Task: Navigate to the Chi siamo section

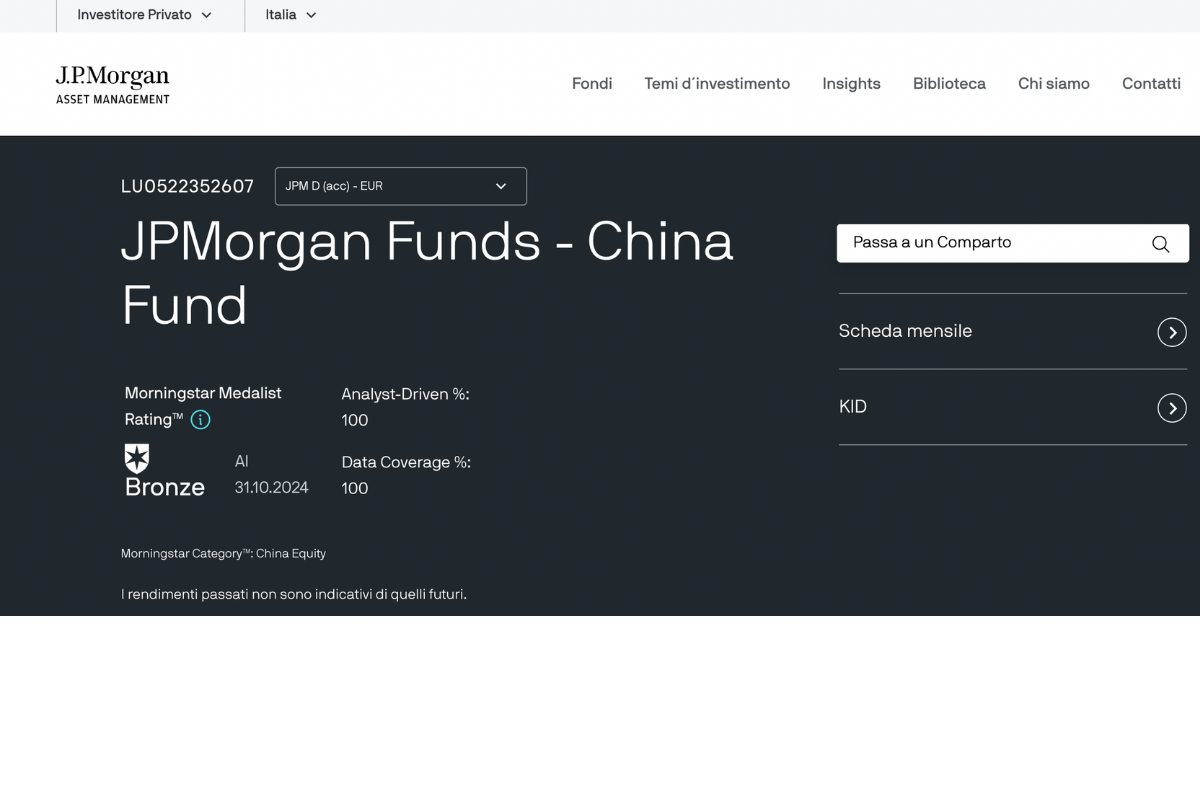Action: pyautogui.click(x=1053, y=84)
